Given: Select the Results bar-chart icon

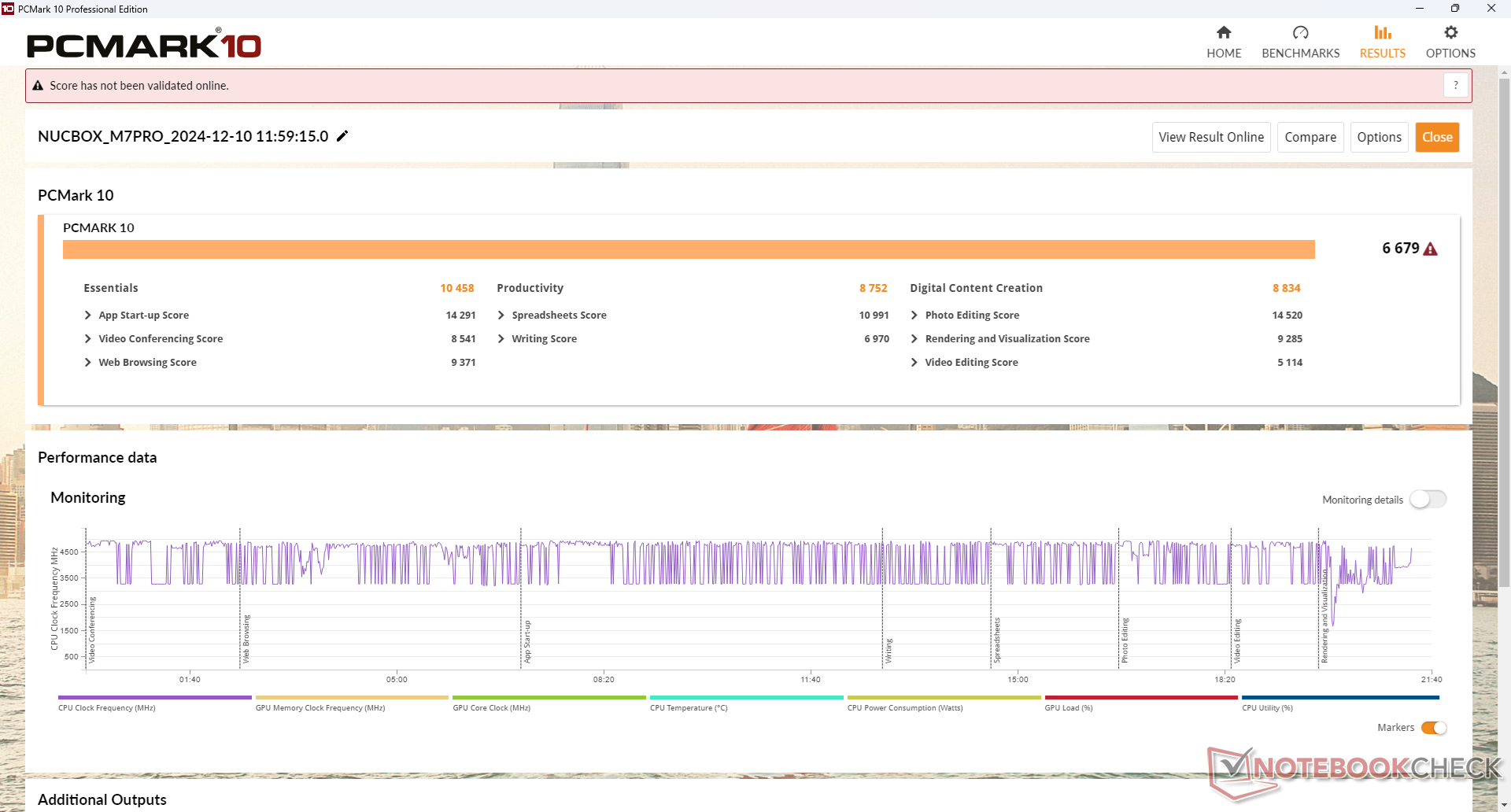Looking at the screenshot, I should [1383, 32].
